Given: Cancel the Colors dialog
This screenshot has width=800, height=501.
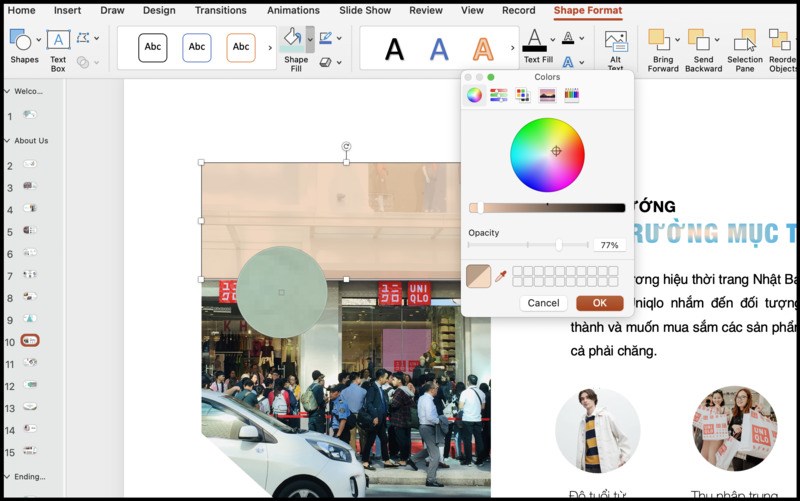Looking at the screenshot, I should [543, 303].
